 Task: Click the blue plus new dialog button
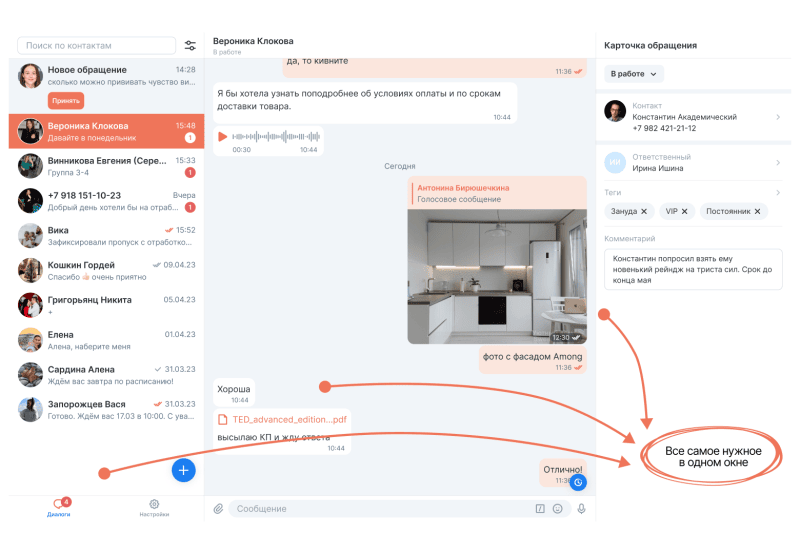[184, 470]
